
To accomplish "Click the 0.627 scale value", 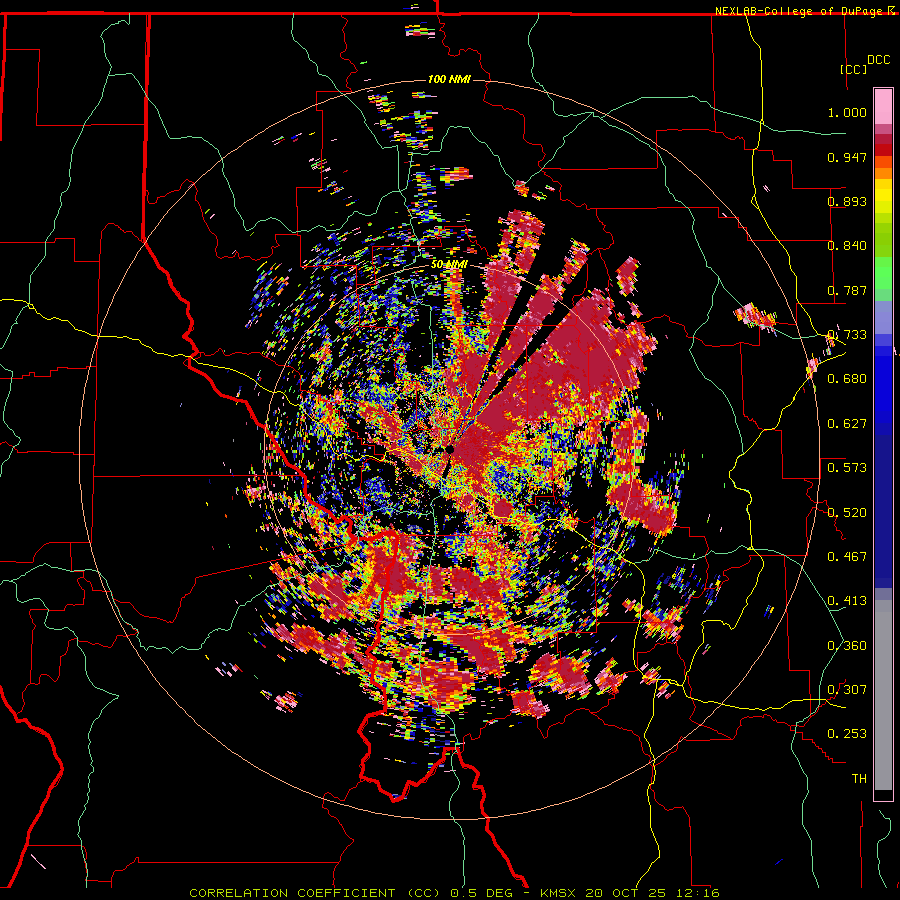I will (x=847, y=424).
